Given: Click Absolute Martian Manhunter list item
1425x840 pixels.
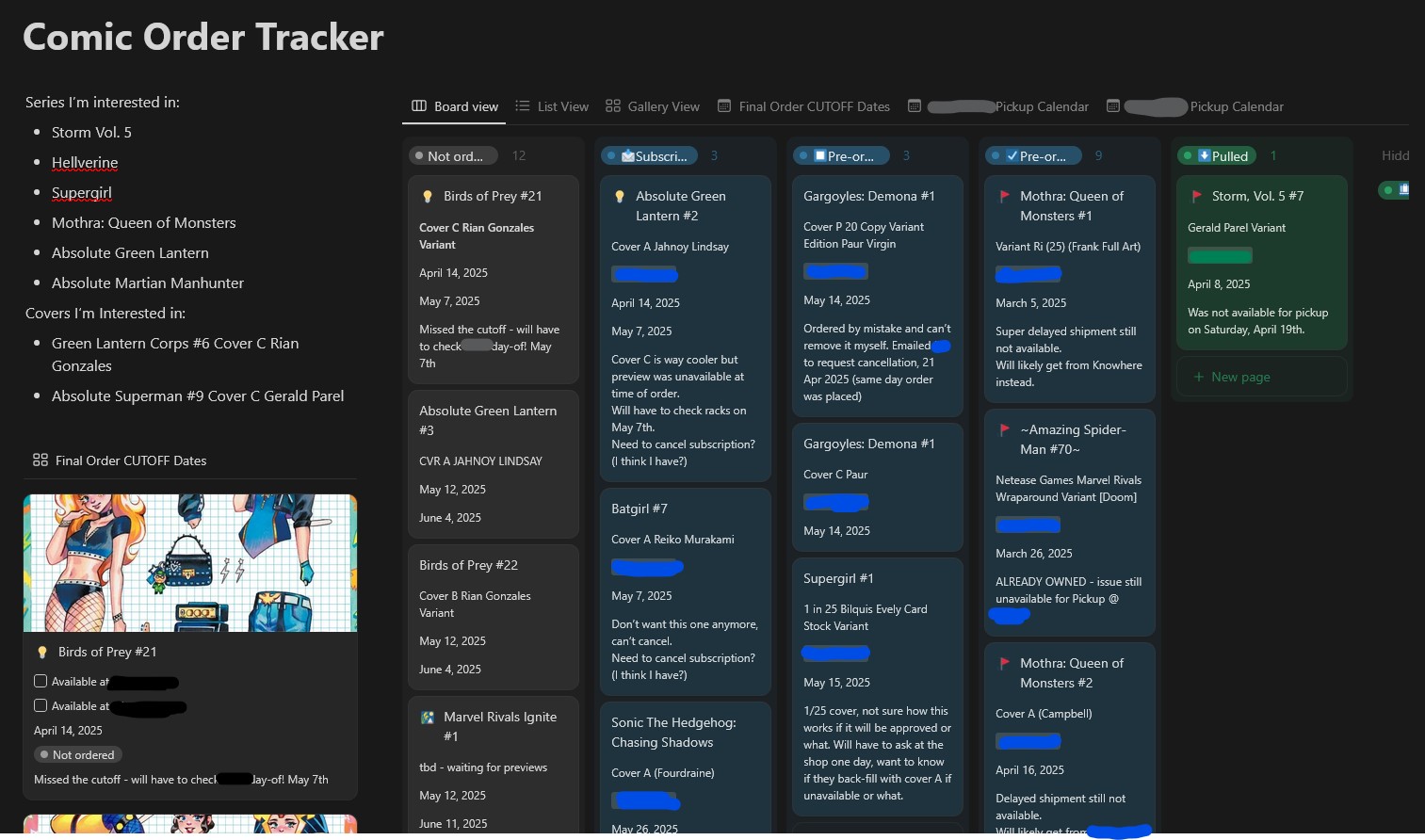Looking at the screenshot, I should (x=148, y=283).
